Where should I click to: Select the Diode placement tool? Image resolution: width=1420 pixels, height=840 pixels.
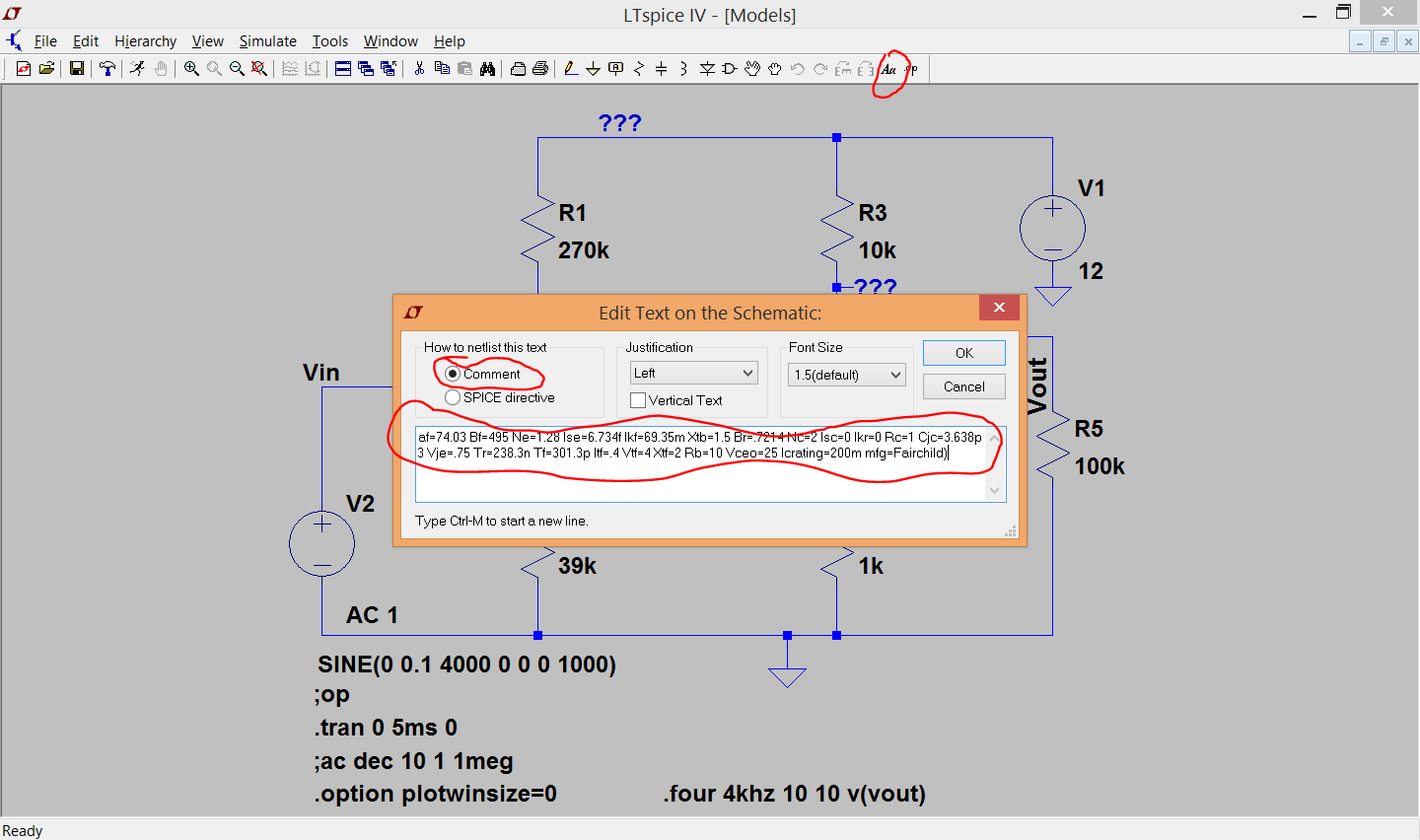pyautogui.click(x=707, y=69)
